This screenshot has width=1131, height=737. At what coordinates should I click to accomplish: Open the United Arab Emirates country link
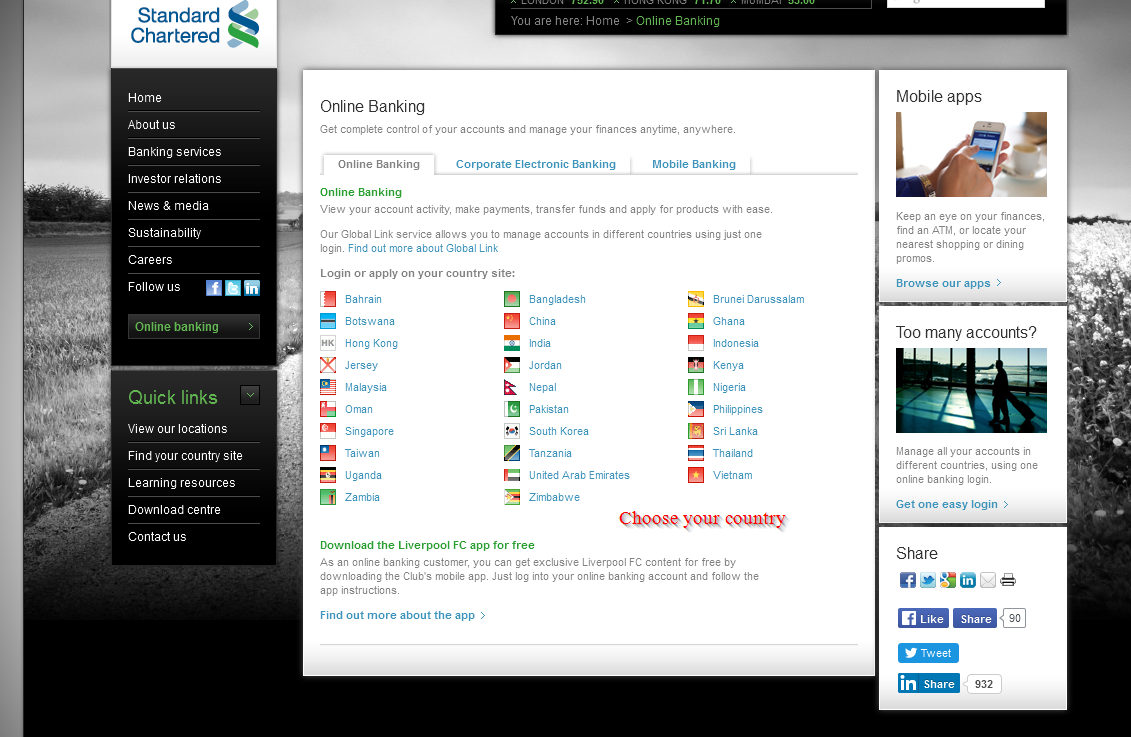tap(579, 475)
